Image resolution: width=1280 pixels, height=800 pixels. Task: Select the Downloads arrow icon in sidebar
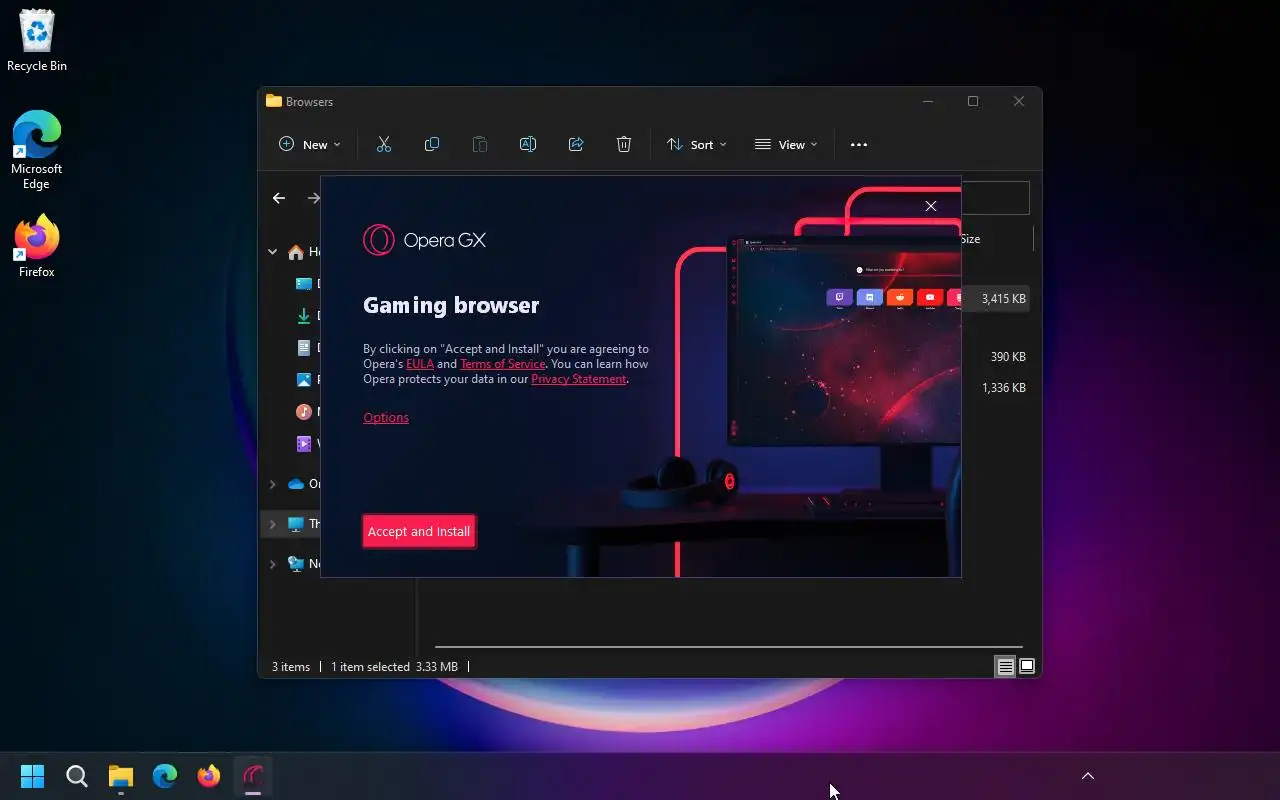(304, 316)
